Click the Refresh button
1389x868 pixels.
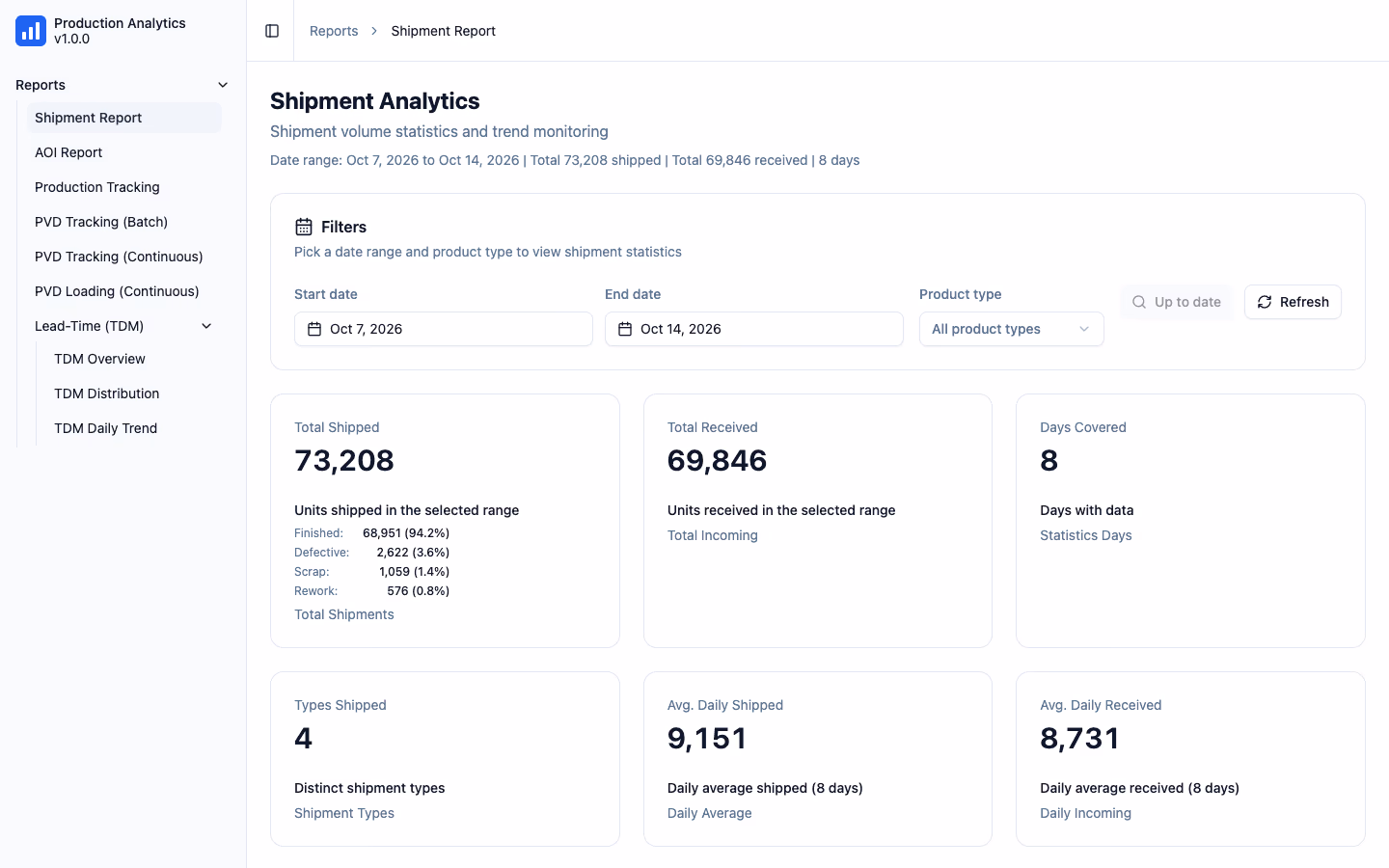pyautogui.click(x=1293, y=302)
